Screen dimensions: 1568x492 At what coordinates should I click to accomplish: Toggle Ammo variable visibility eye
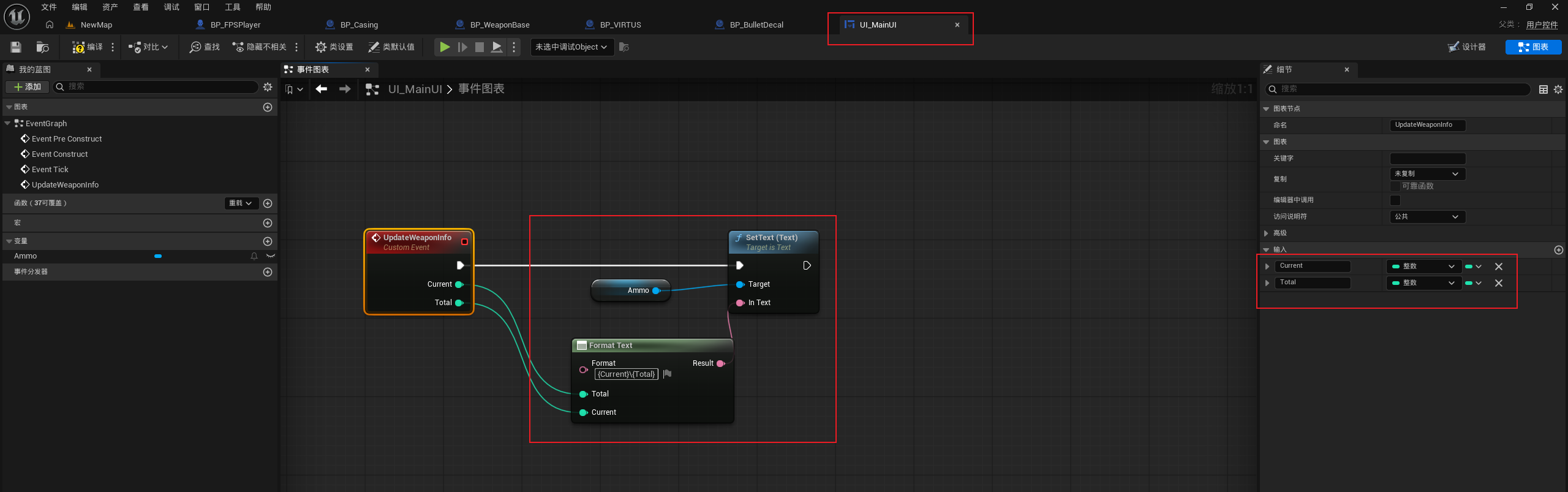271,256
